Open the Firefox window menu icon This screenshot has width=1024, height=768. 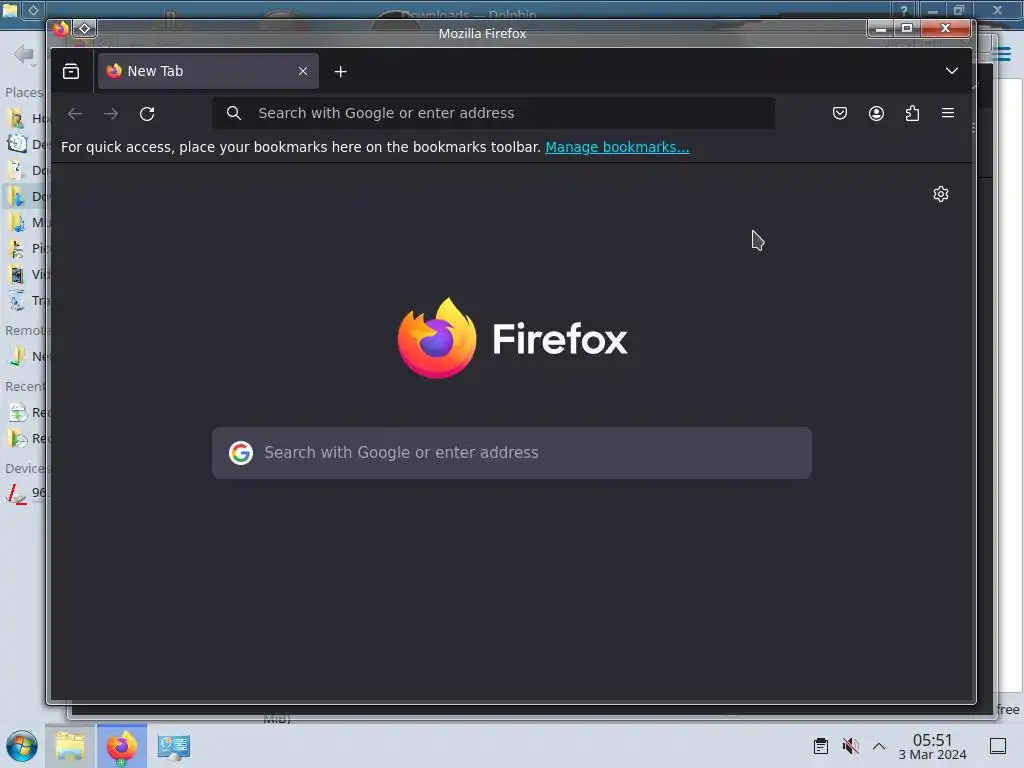(x=61, y=29)
